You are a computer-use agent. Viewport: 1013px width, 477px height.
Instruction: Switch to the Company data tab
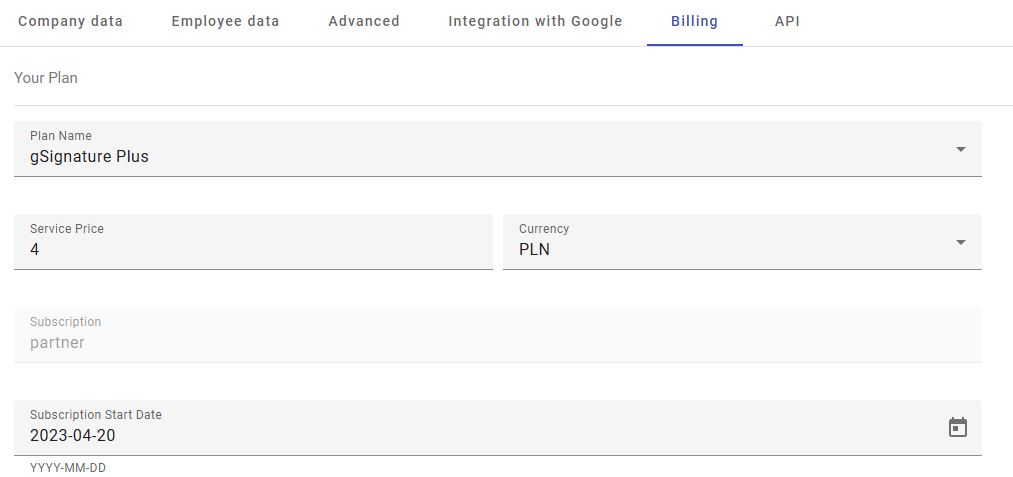(x=71, y=21)
